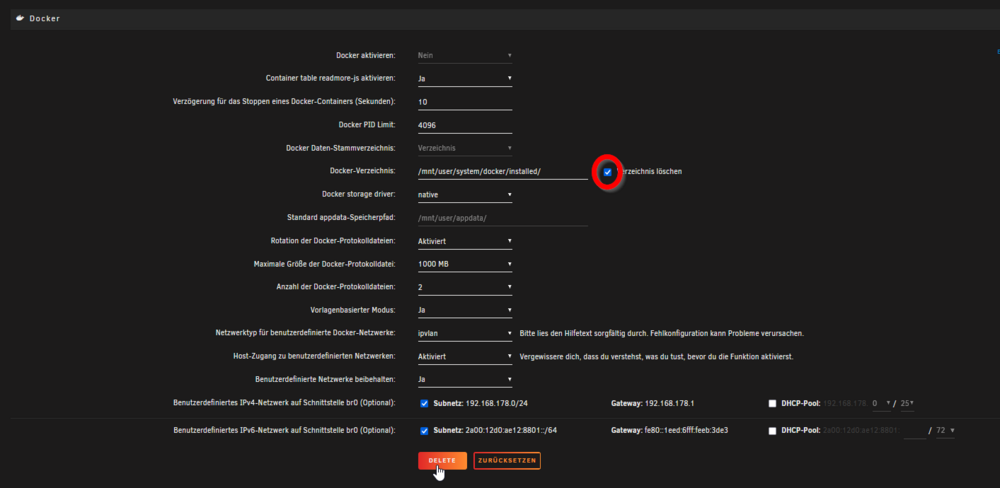Screen dimensions: 1000x488
Task: Untick the Verzeichnis löschen checkbox
Action: [608, 172]
